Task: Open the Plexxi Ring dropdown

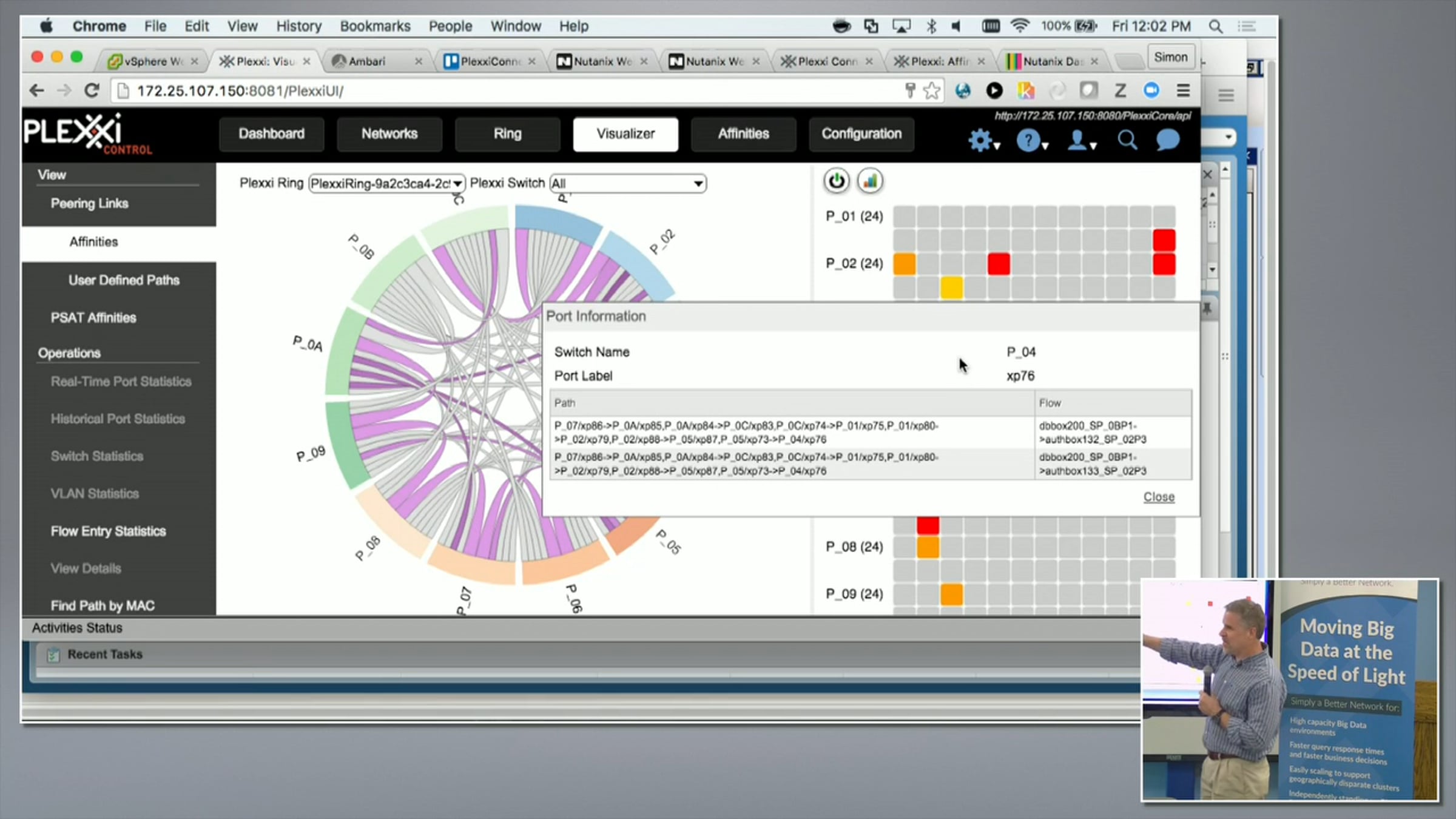Action: click(x=386, y=183)
